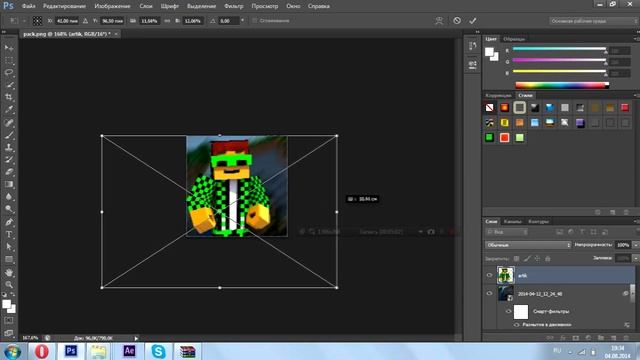Select the Rectangular Marquee tool
The image size is (640, 360).
pos(9,60)
